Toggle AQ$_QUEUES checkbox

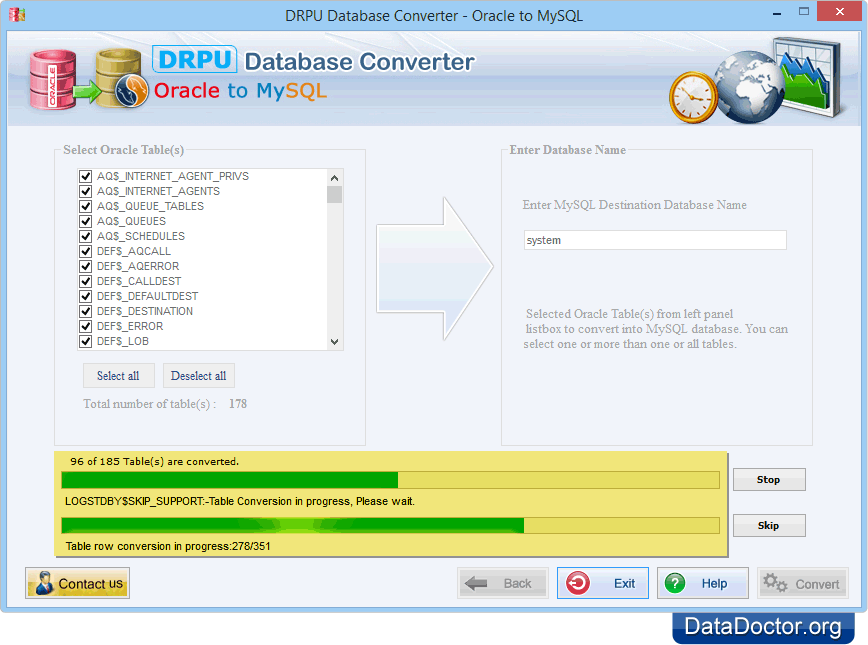[x=85, y=221]
